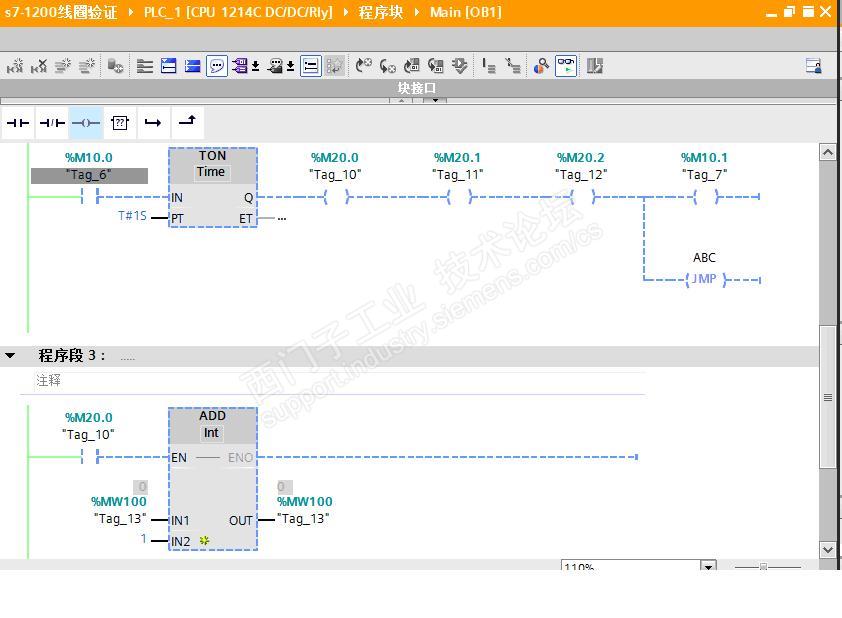The width and height of the screenshot is (842, 618).
Task: Click %M20.2 "Tag_12" coil address
Action: [580, 157]
